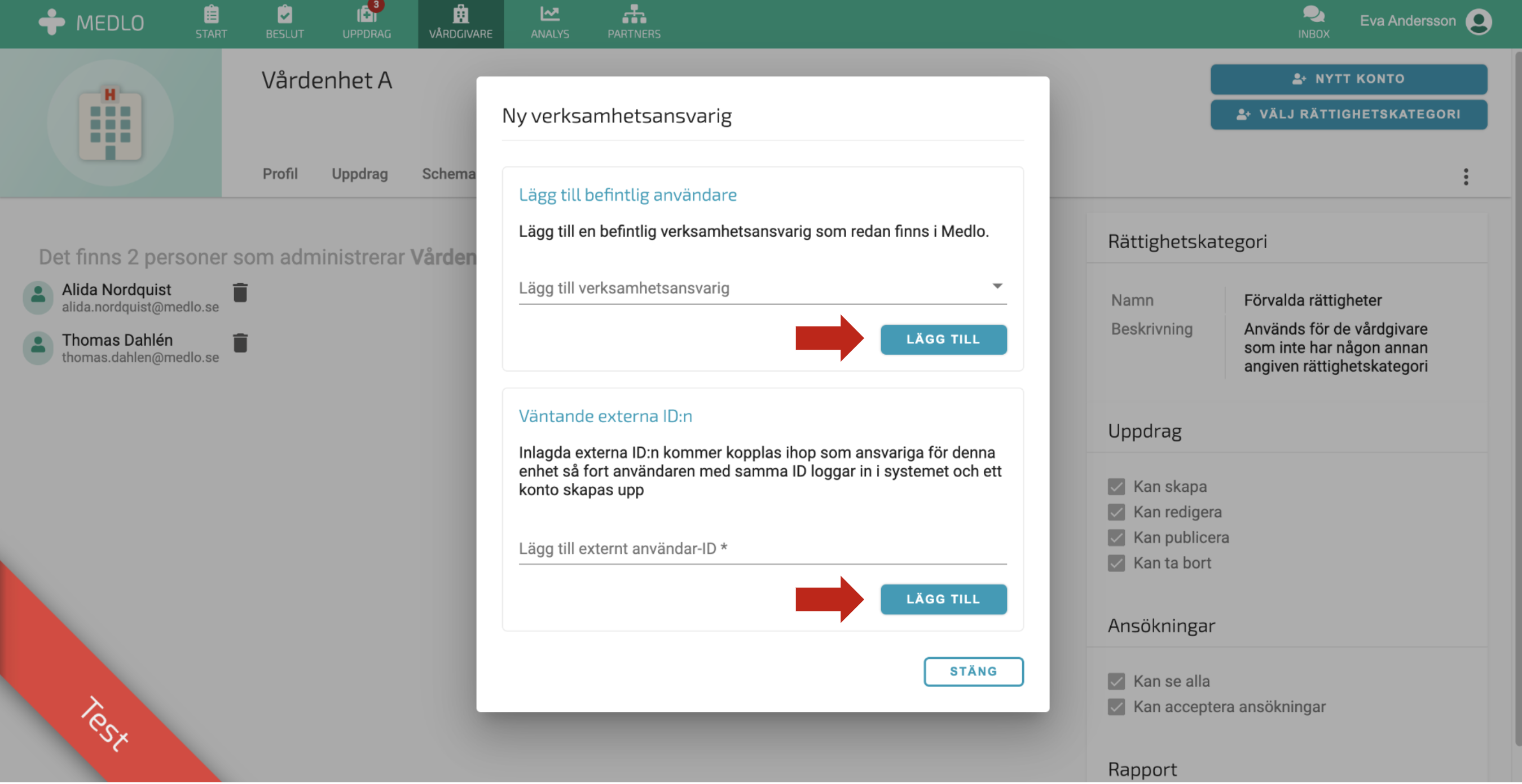The height and width of the screenshot is (784, 1522).
Task: Switch to the Uppdrag tab under Vårdenhet A
Action: point(359,174)
